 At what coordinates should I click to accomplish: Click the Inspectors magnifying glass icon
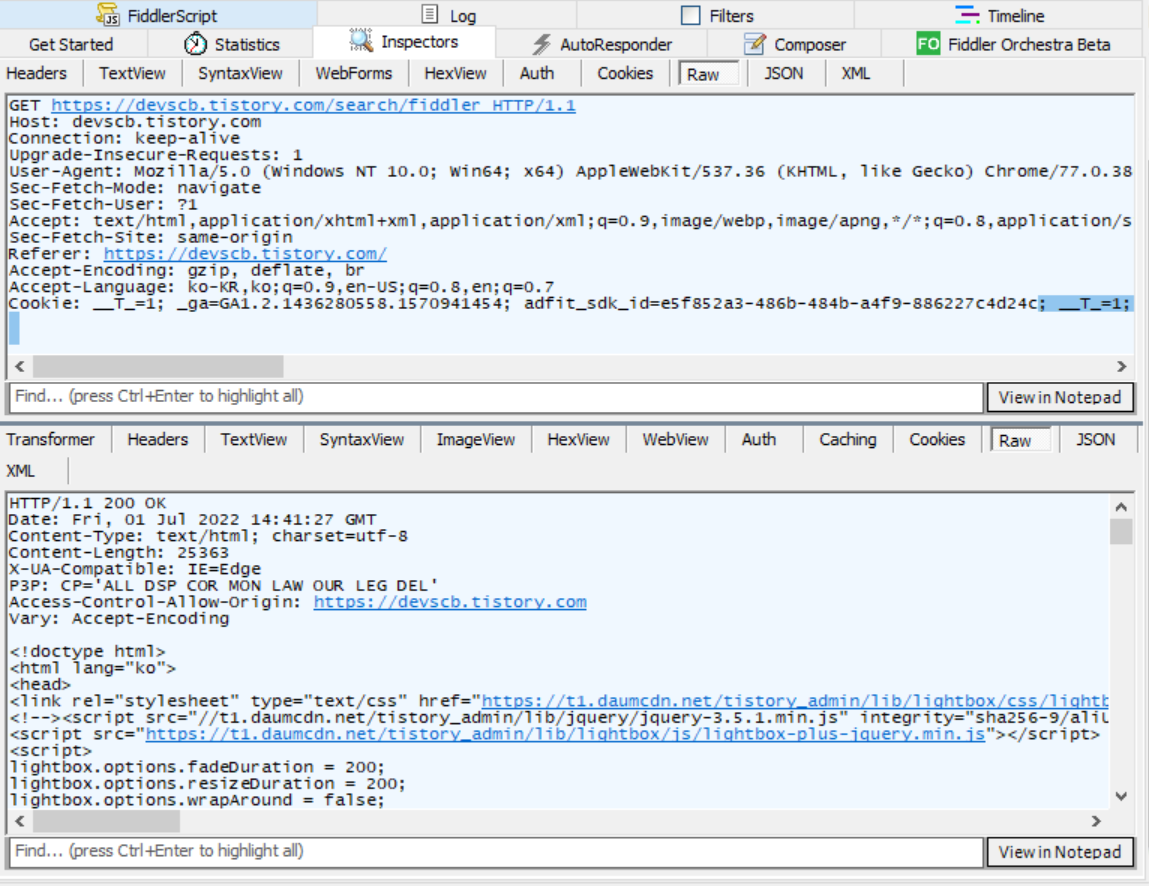click(358, 42)
